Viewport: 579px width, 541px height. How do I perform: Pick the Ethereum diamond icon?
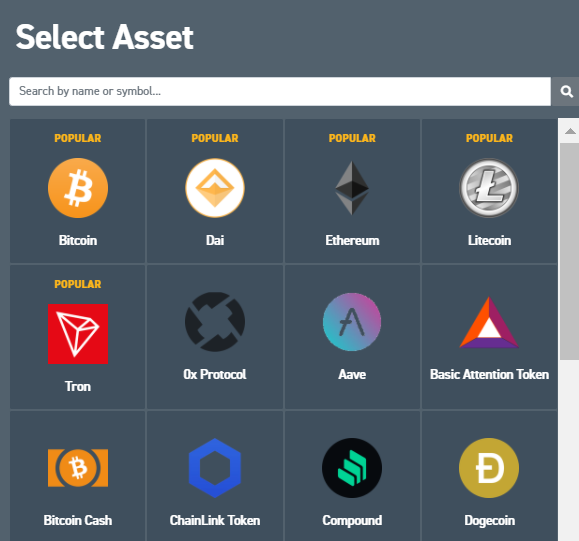352,188
